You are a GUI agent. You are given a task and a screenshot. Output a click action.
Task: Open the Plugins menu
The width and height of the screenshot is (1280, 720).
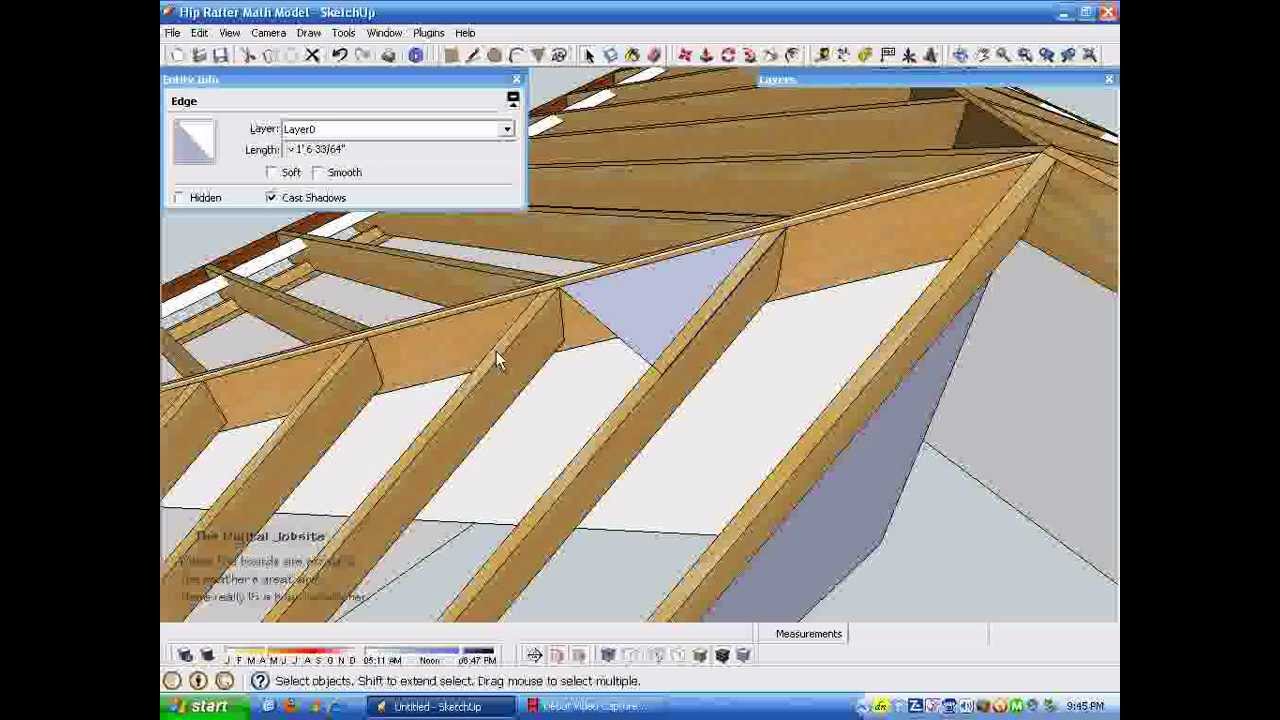click(x=428, y=33)
